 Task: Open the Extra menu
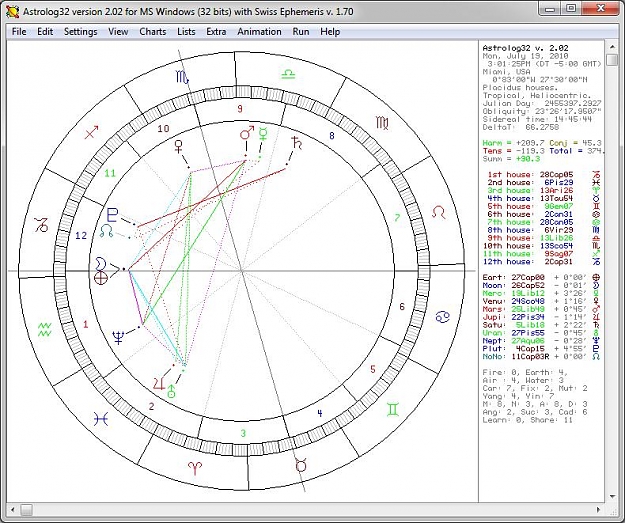pos(216,31)
